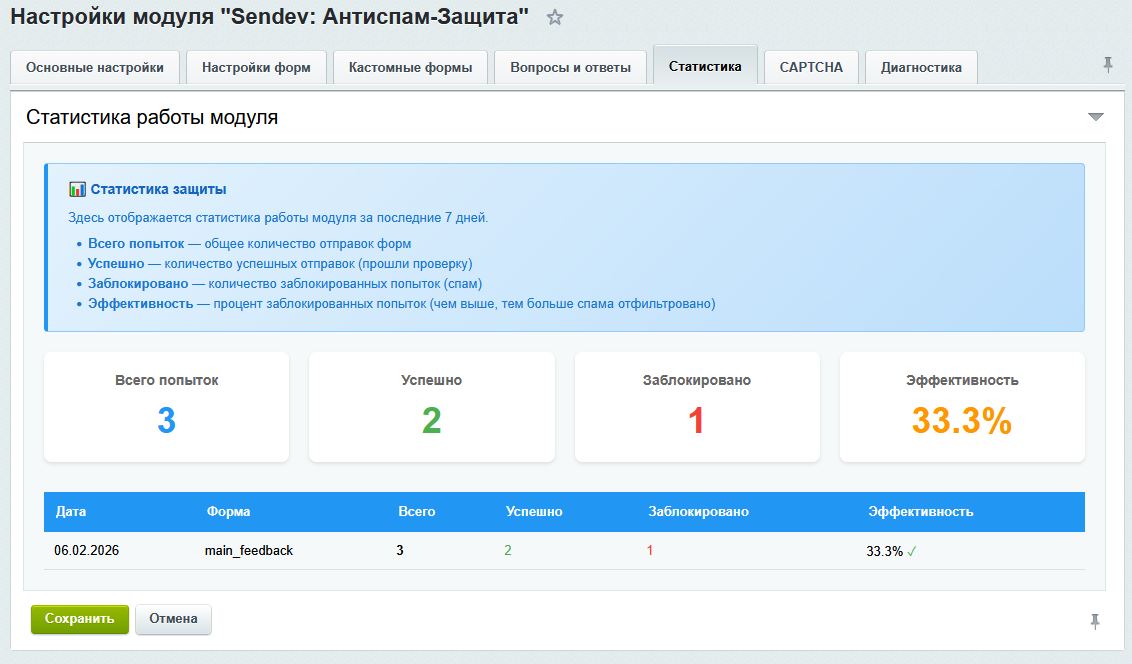Click the Дата column header
Image resolution: width=1132 pixels, height=664 pixels.
point(69,511)
